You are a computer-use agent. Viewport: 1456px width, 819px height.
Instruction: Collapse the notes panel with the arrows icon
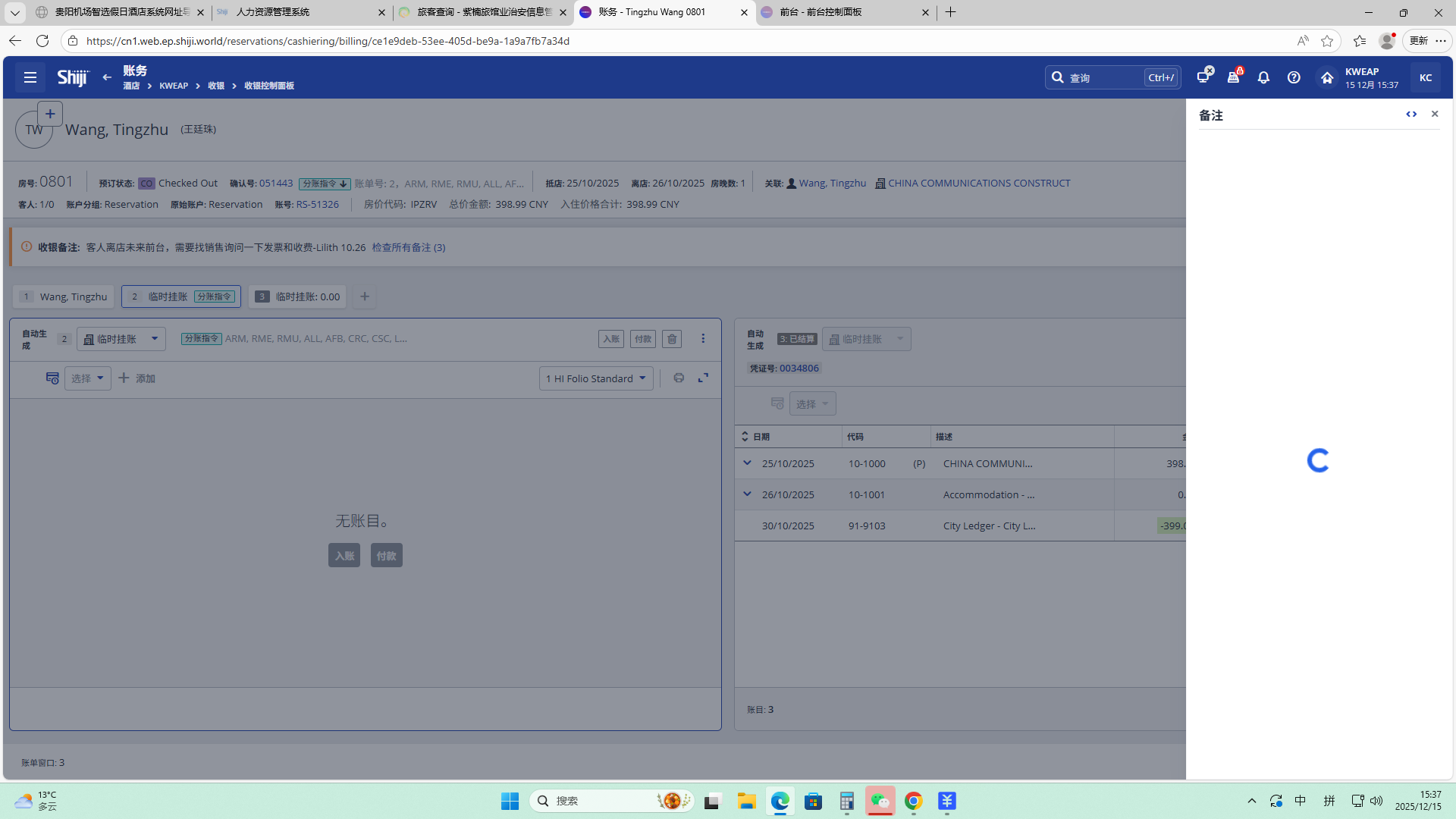(1411, 114)
